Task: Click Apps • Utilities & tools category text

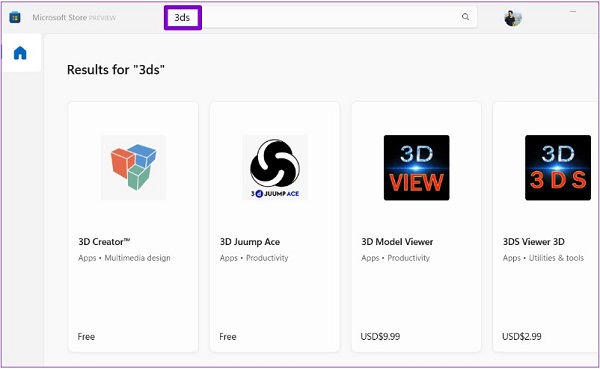Action: 543,258
